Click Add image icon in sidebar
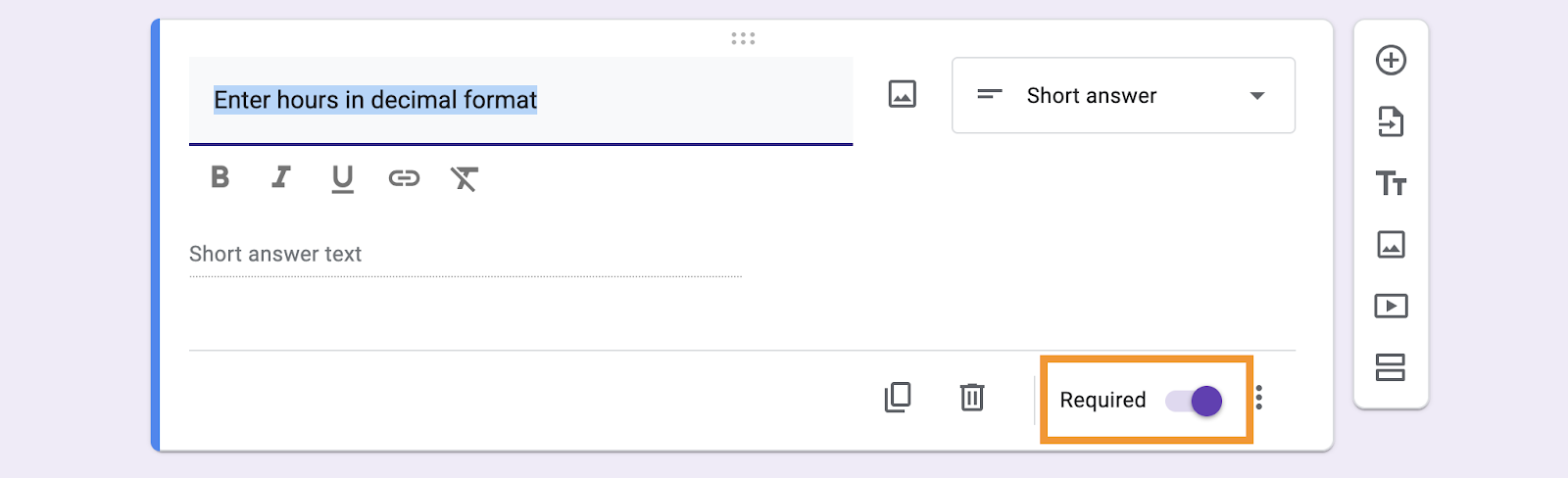The image size is (1568, 478). (x=1391, y=245)
